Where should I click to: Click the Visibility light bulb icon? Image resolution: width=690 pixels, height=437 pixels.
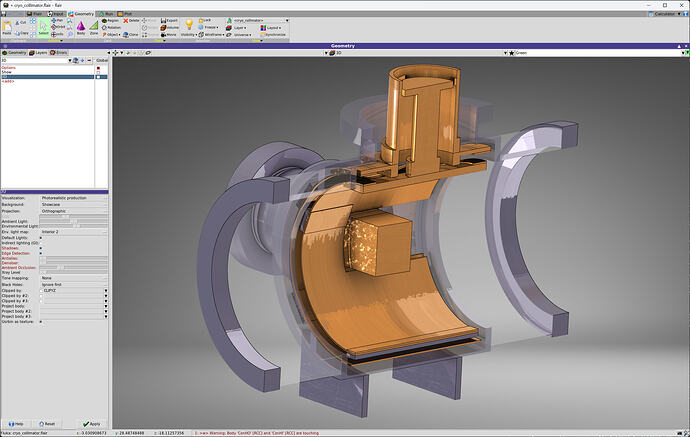click(x=189, y=27)
